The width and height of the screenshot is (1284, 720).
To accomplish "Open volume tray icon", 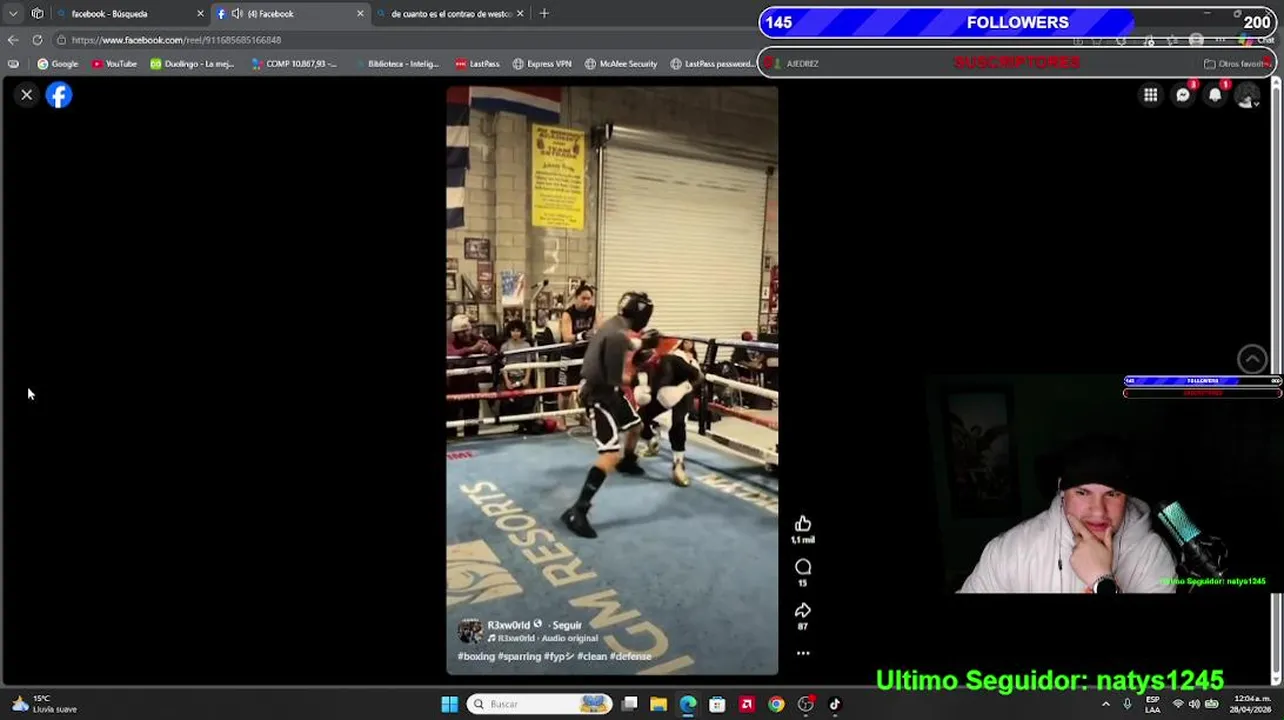I will (1194, 704).
